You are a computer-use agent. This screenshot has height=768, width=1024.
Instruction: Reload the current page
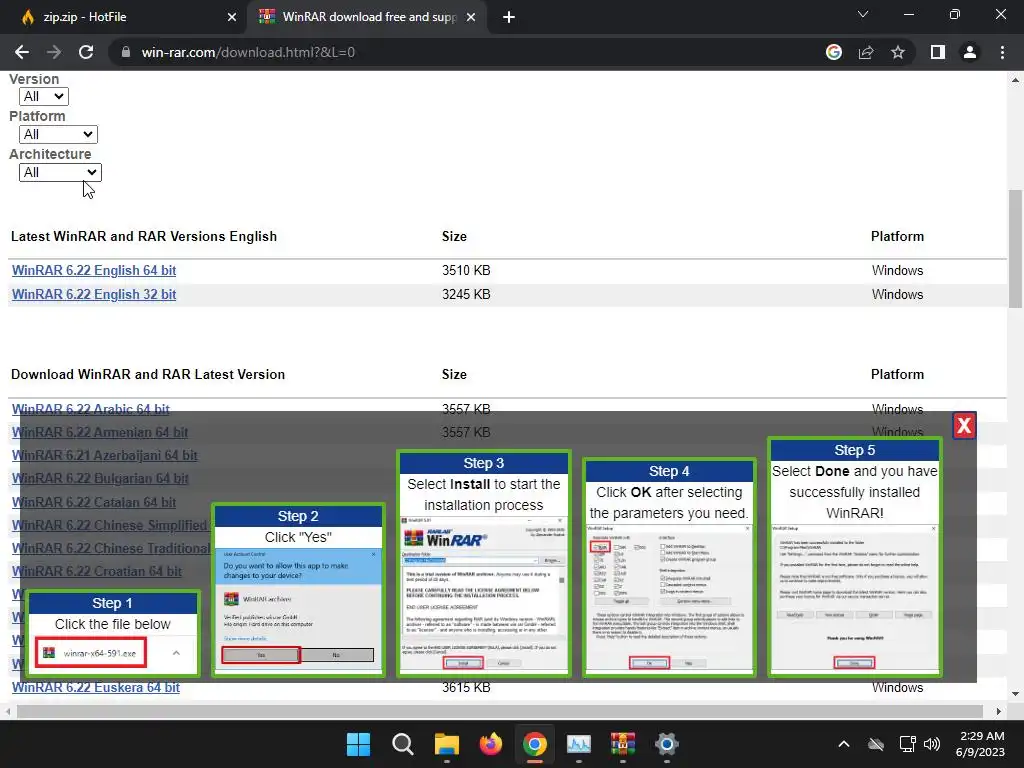pos(86,52)
